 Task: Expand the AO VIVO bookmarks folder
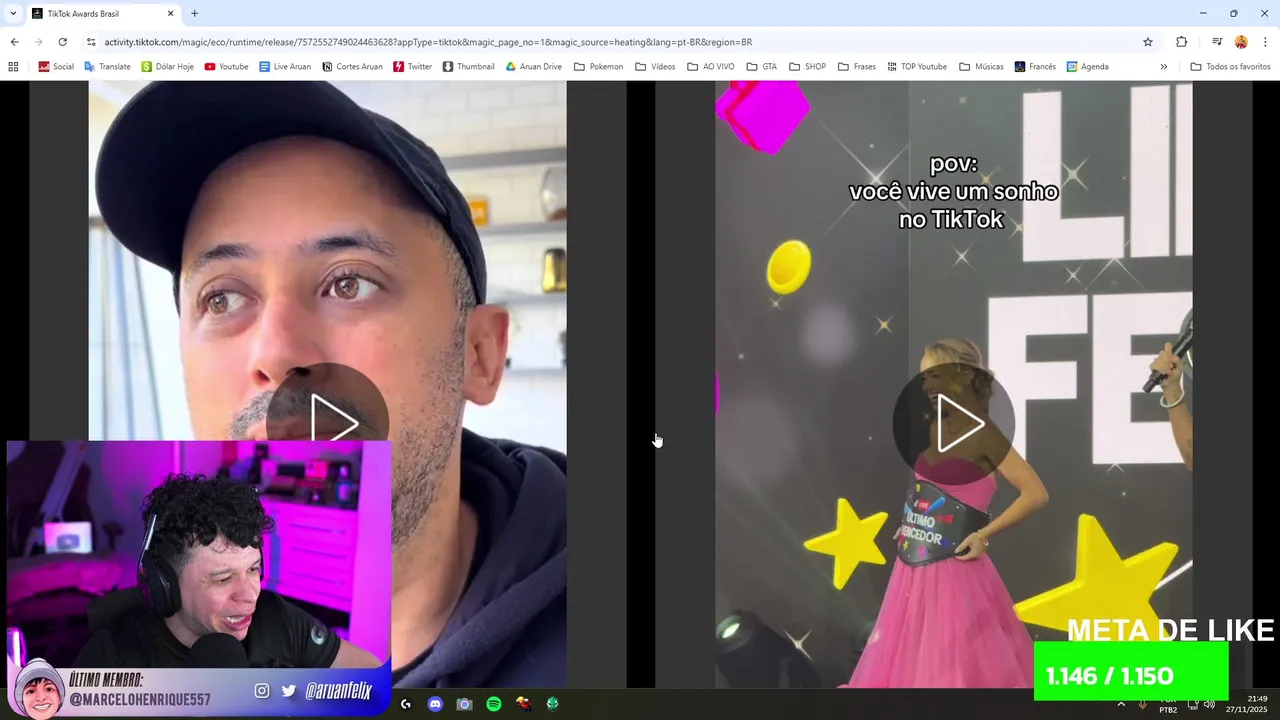pos(710,67)
